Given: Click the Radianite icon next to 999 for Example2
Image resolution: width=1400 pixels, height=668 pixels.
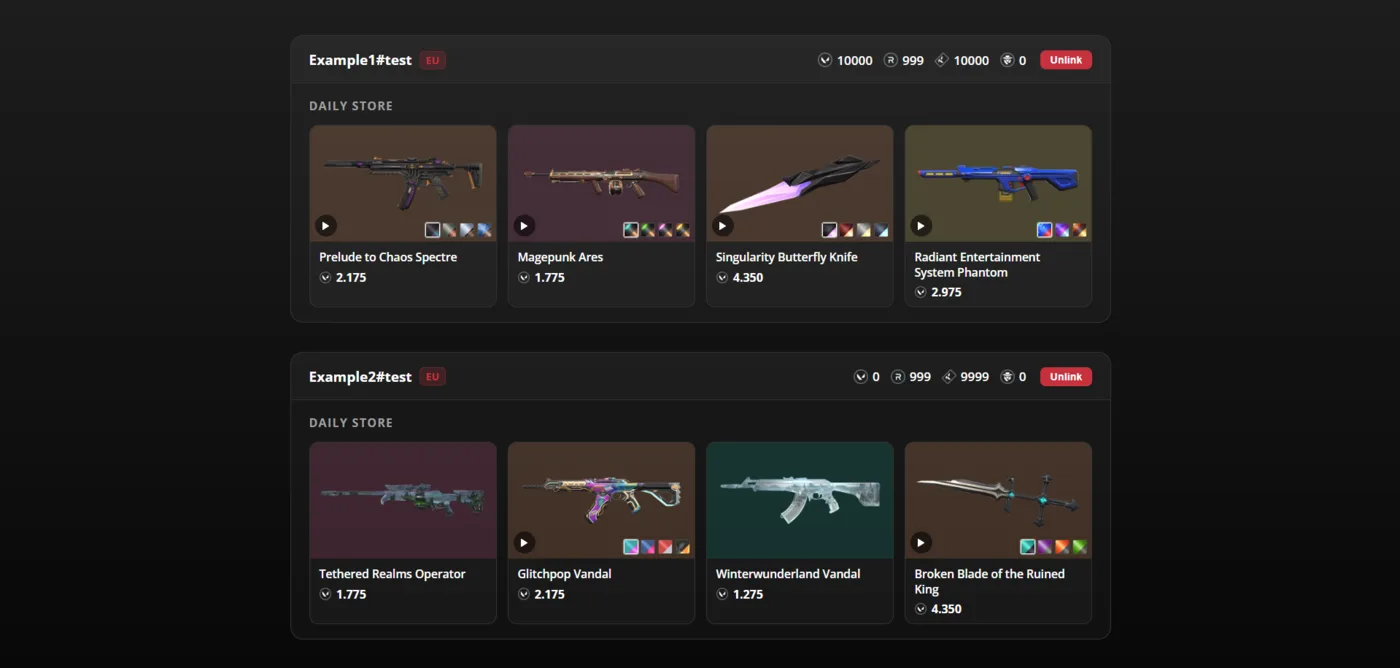Looking at the screenshot, I should (x=898, y=377).
